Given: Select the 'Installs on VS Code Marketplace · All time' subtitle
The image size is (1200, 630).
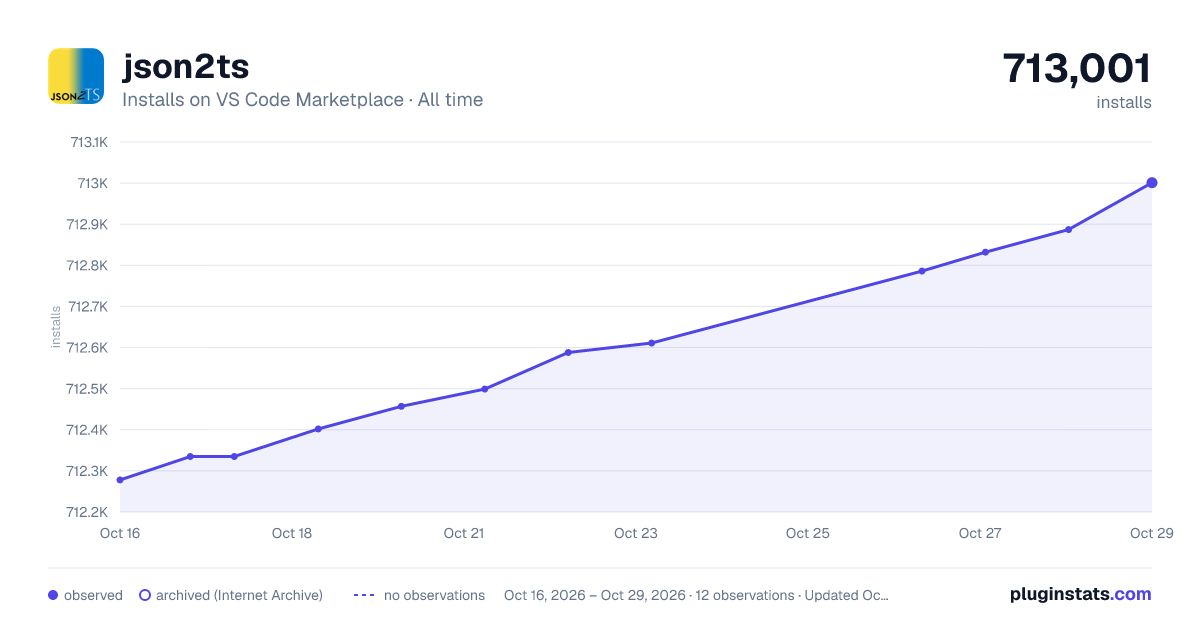Looking at the screenshot, I should coord(302,100).
